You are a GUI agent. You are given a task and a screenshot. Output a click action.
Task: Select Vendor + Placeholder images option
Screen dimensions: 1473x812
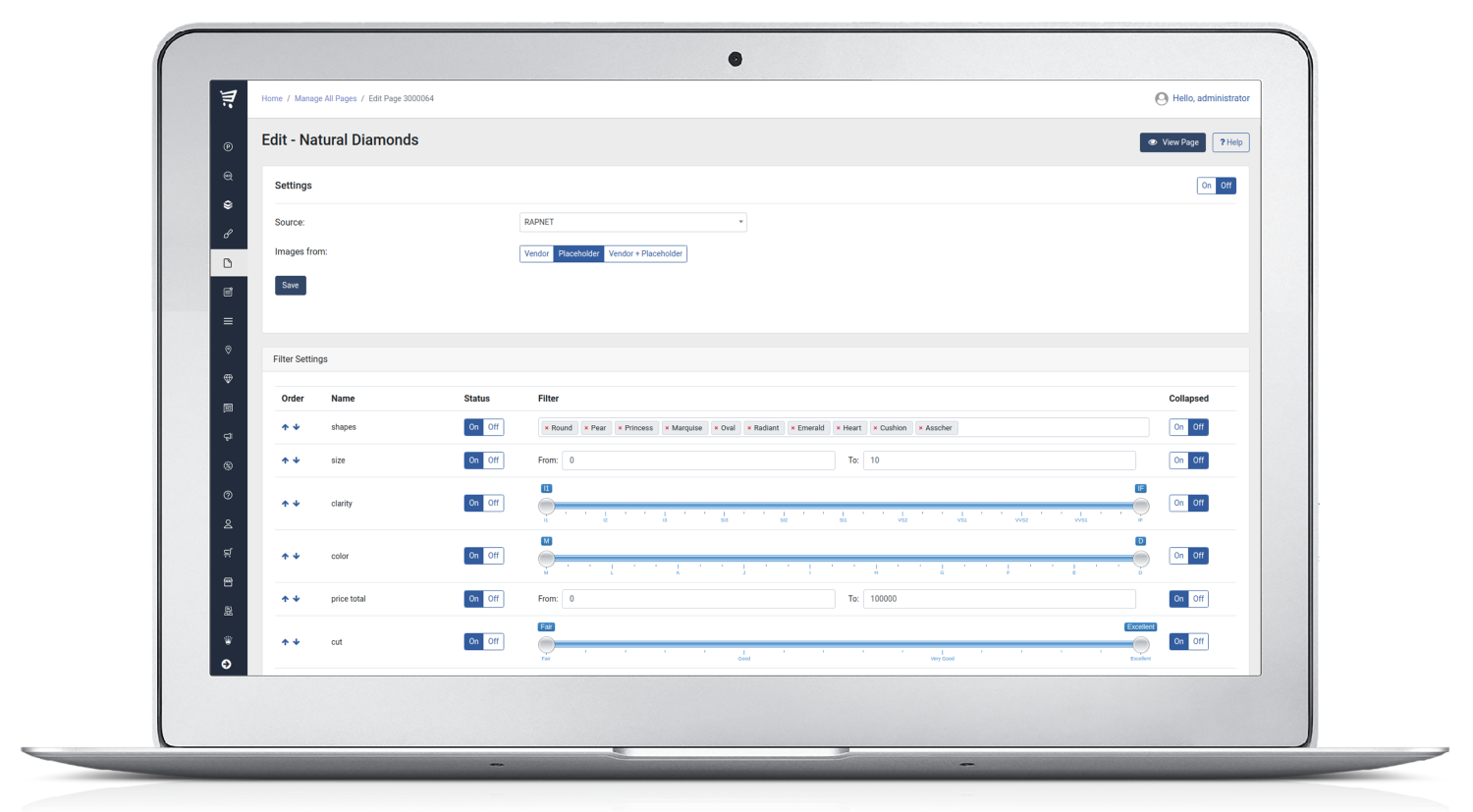pyautogui.click(x=645, y=253)
